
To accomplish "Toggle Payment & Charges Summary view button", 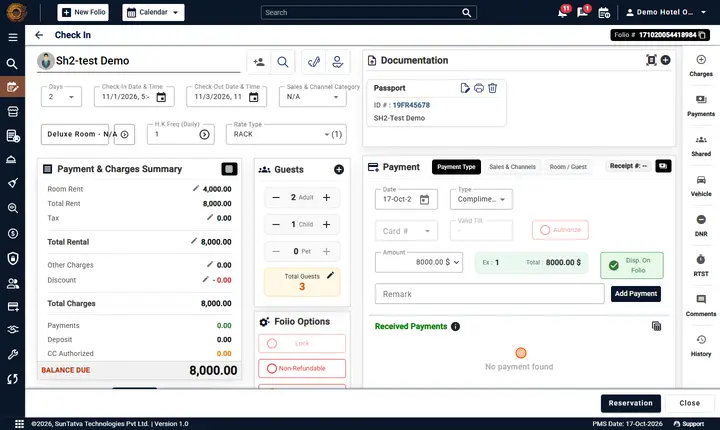I will [x=229, y=169].
